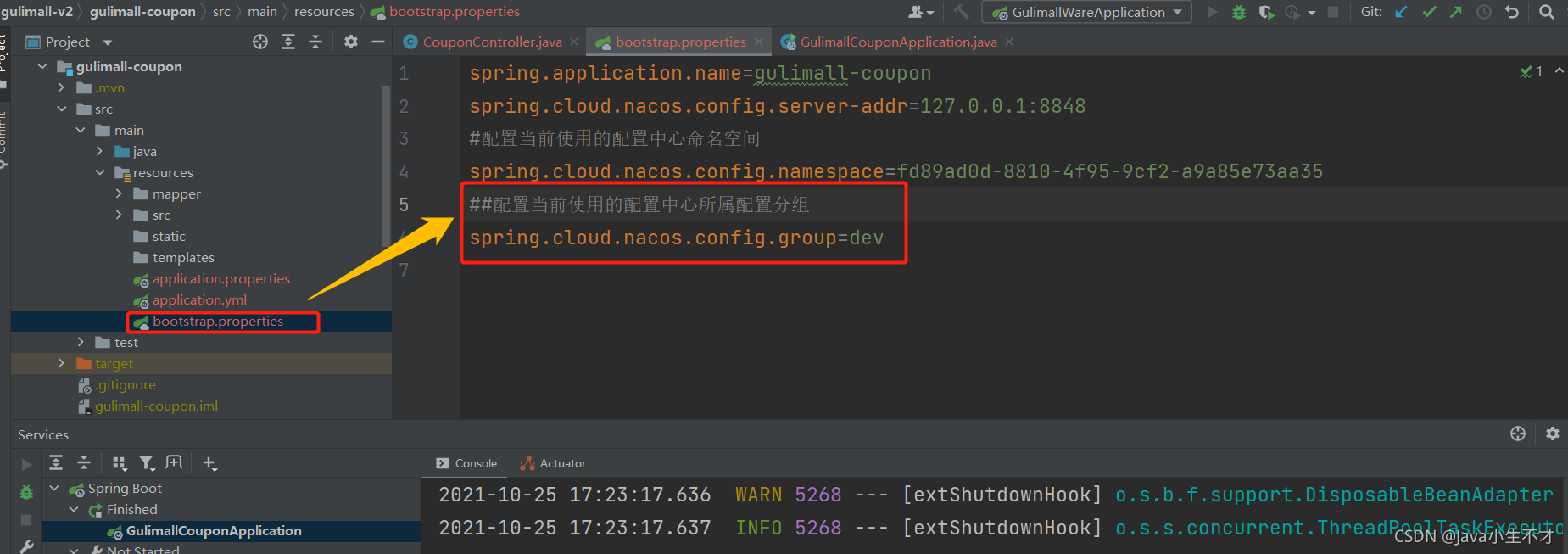Image resolution: width=1568 pixels, height=554 pixels.
Task: Show Git history clock icon
Action: pos(1484,12)
